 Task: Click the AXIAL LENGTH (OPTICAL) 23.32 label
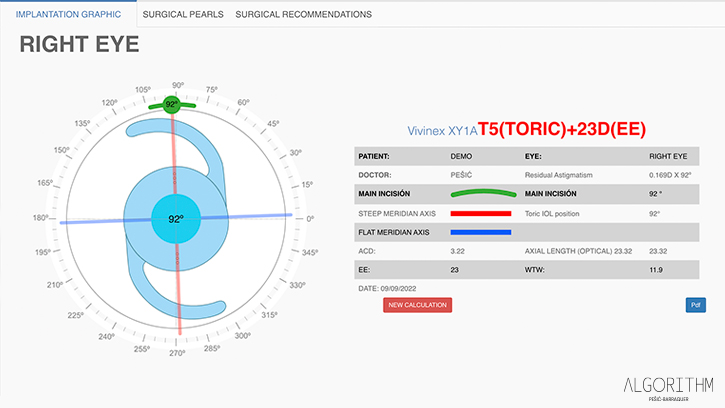pyautogui.click(x=578, y=251)
